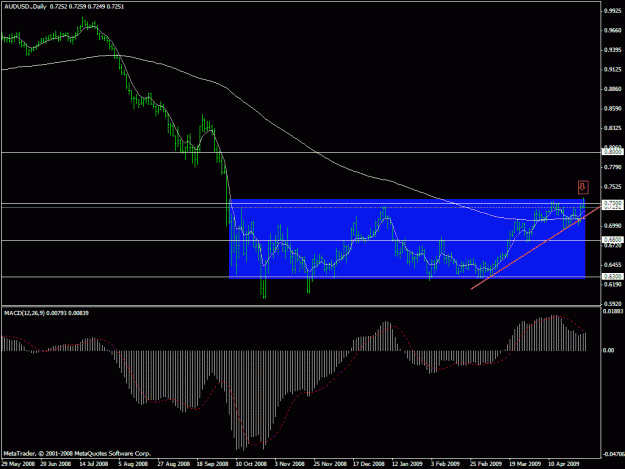This screenshot has width=625, height=469.
Task: Click the 0.9660 price scale value
Action: pyautogui.click(x=613, y=30)
